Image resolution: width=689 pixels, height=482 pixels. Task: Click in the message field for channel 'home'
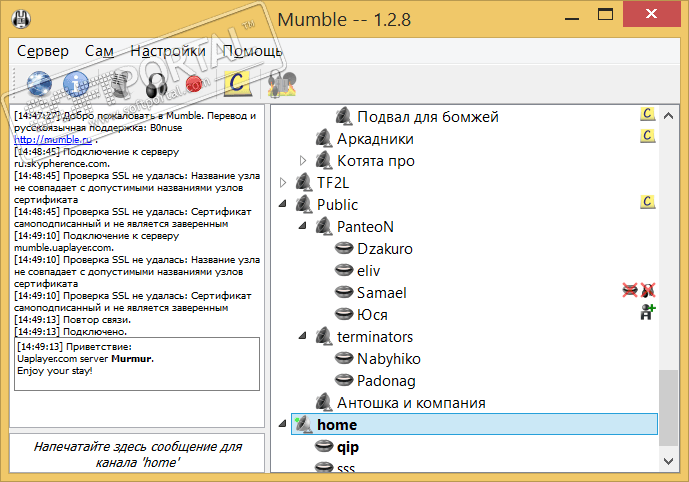[137, 453]
